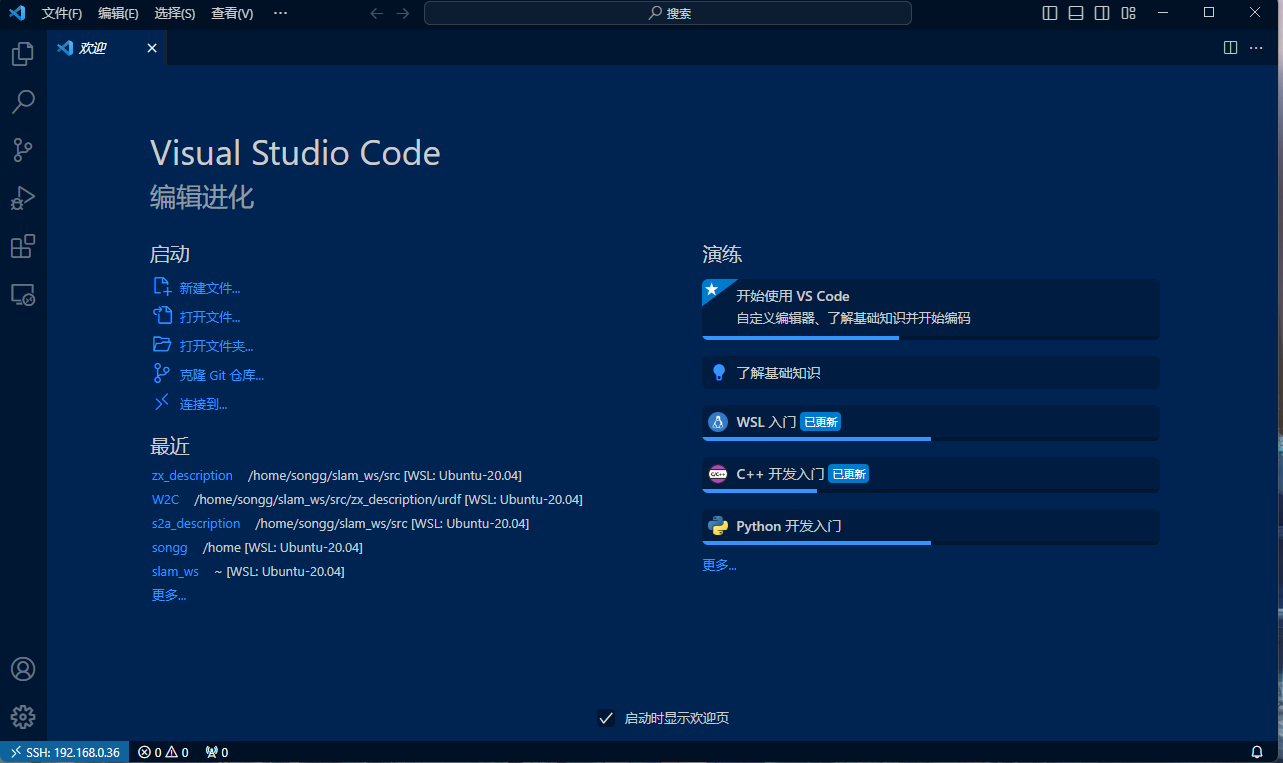Open the Extensions view
Viewport: 1283px width, 763px height.
[22, 246]
